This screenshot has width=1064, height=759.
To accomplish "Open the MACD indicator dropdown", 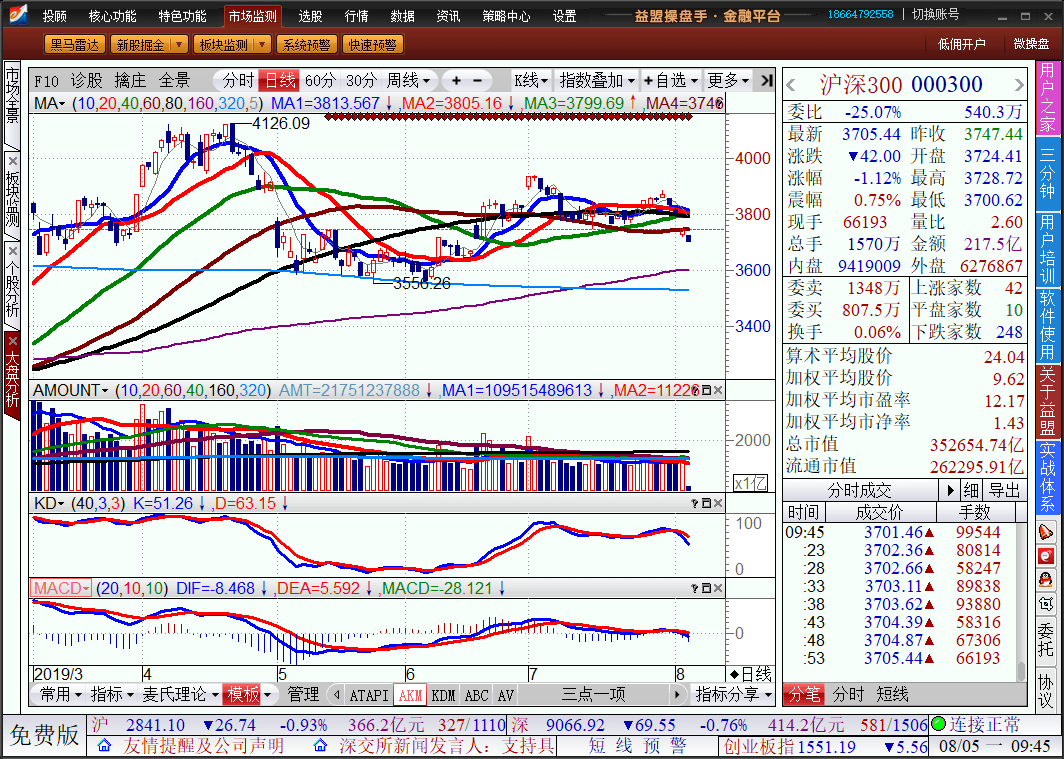I will click(61, 588).
